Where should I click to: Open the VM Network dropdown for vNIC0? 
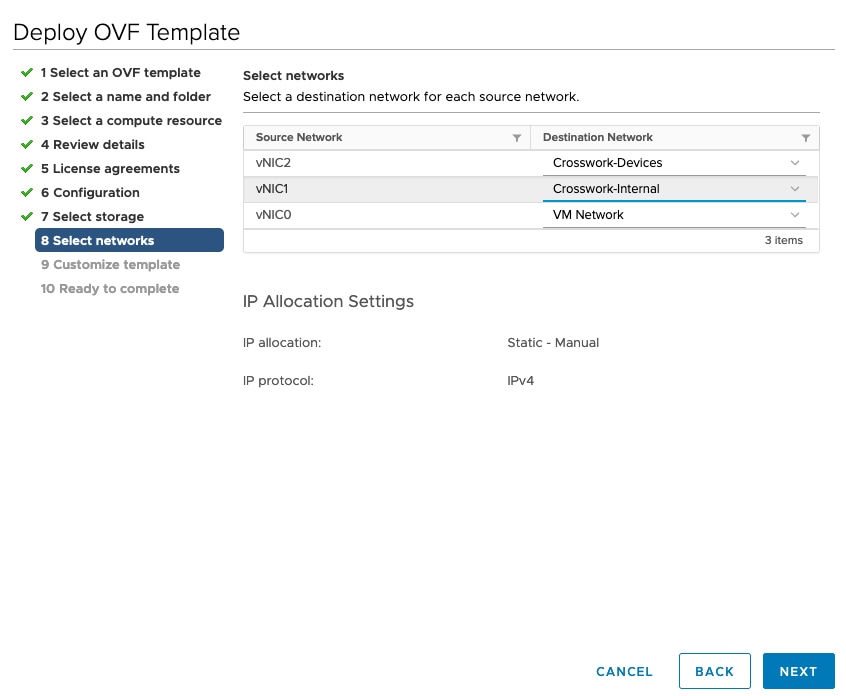click(674, 215)
